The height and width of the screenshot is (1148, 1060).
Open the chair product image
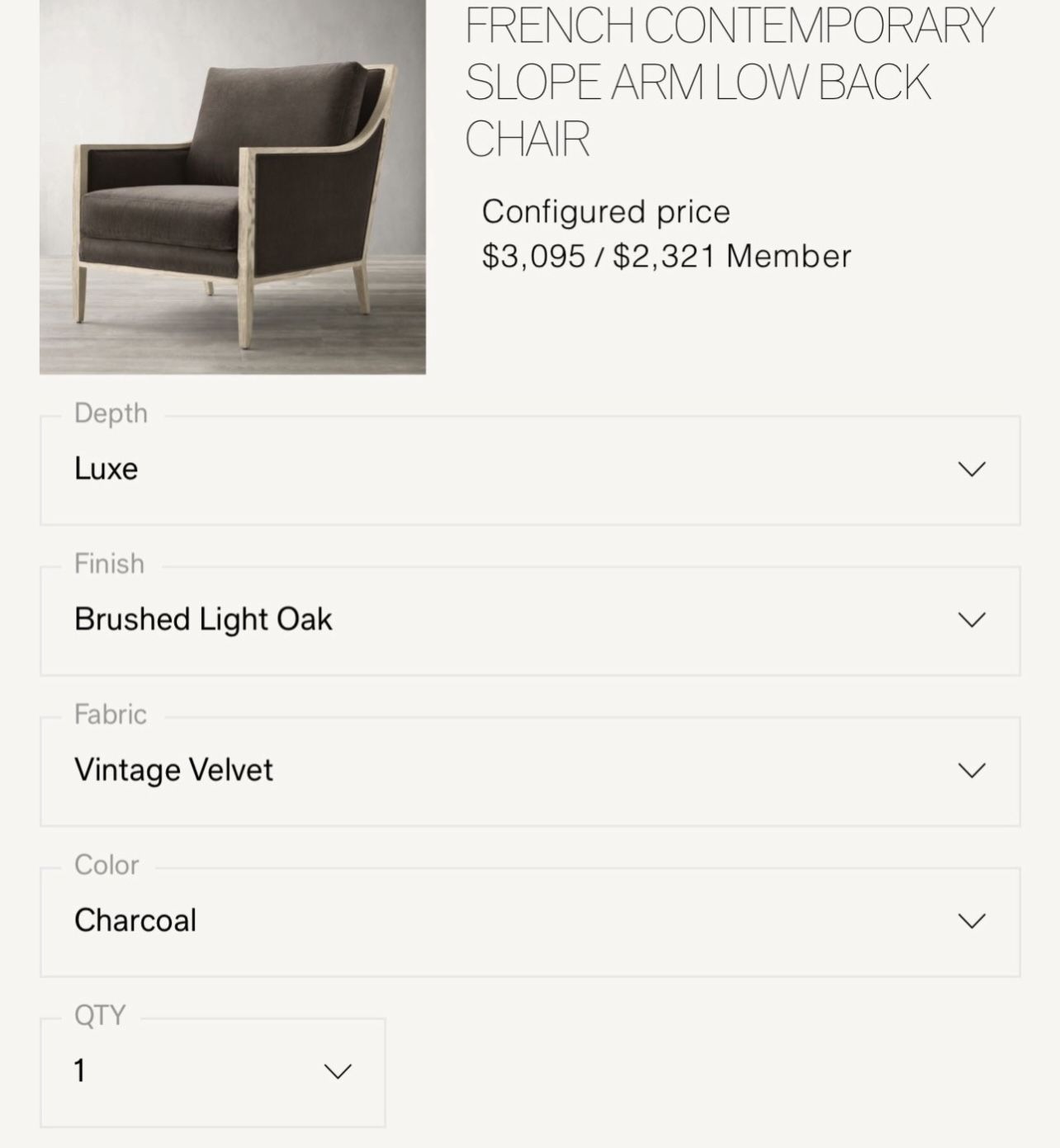point(233,187)
